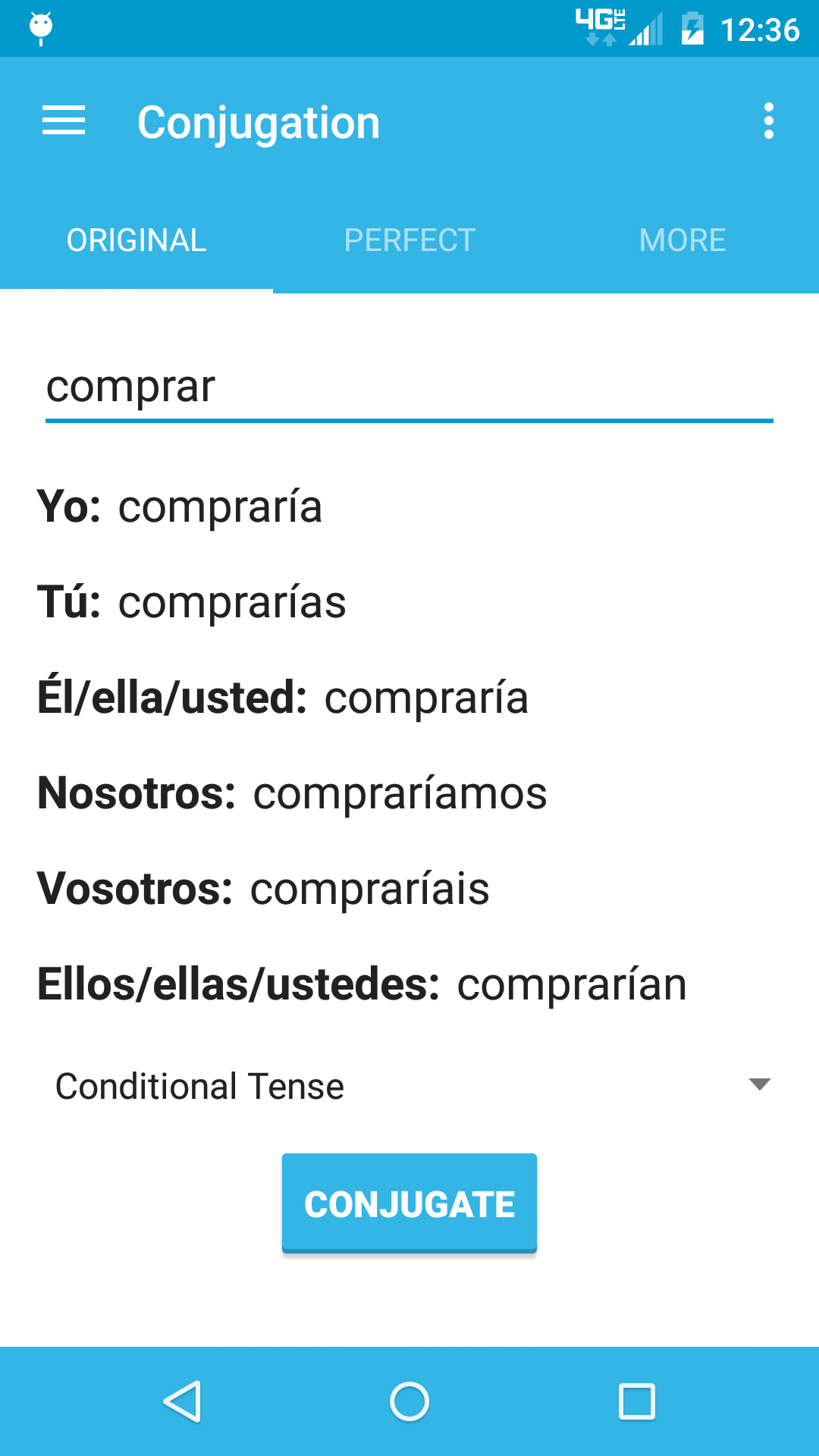Tap the Ellos/ellas/ustedes result comprarían
Image resolution: width=819 pixels, height=1456 pixels.
(x=572, y=984)
